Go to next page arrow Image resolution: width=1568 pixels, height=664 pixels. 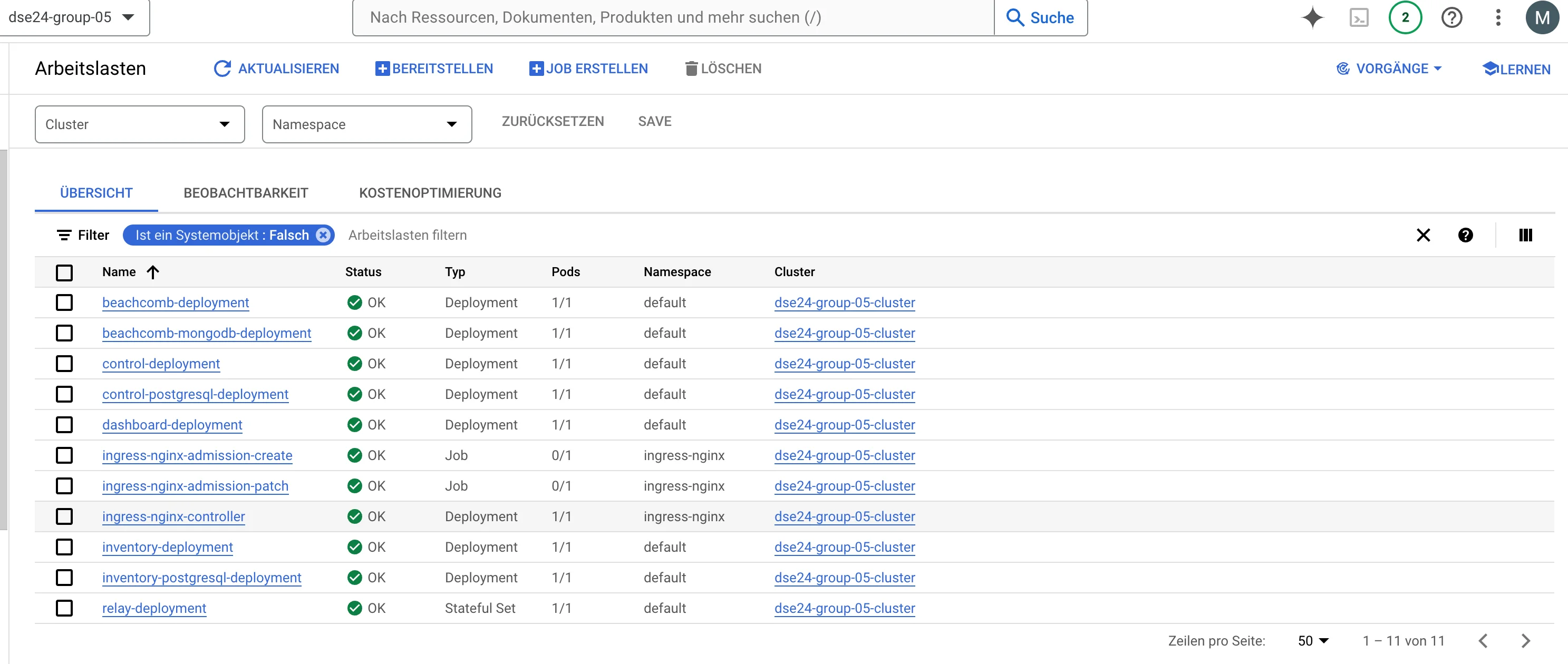pos(1525,641)
